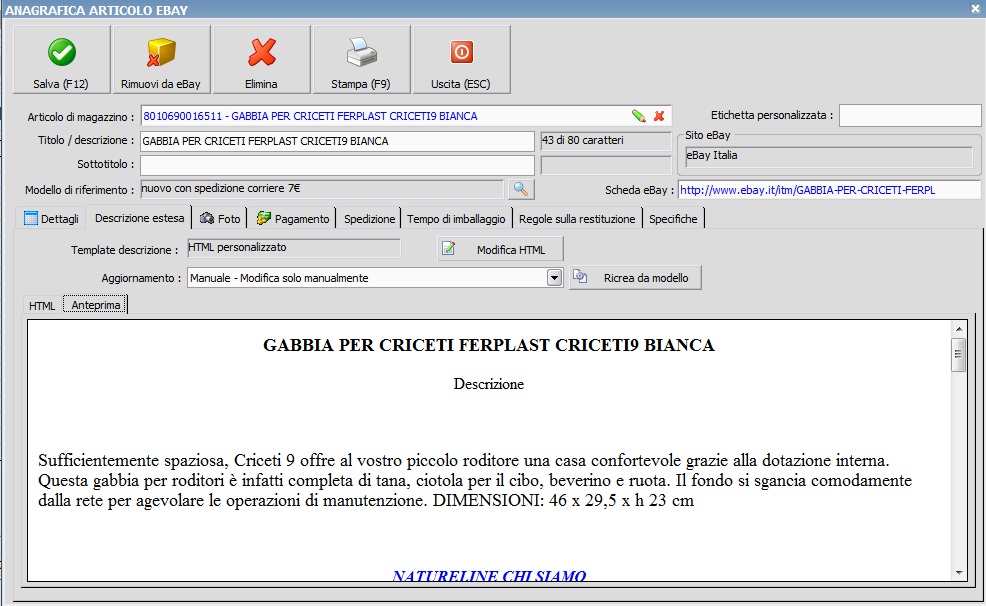The width and height of the screenshot is (986, 606).
Task: Click the Template descrizione field
Action: point(294,248)
